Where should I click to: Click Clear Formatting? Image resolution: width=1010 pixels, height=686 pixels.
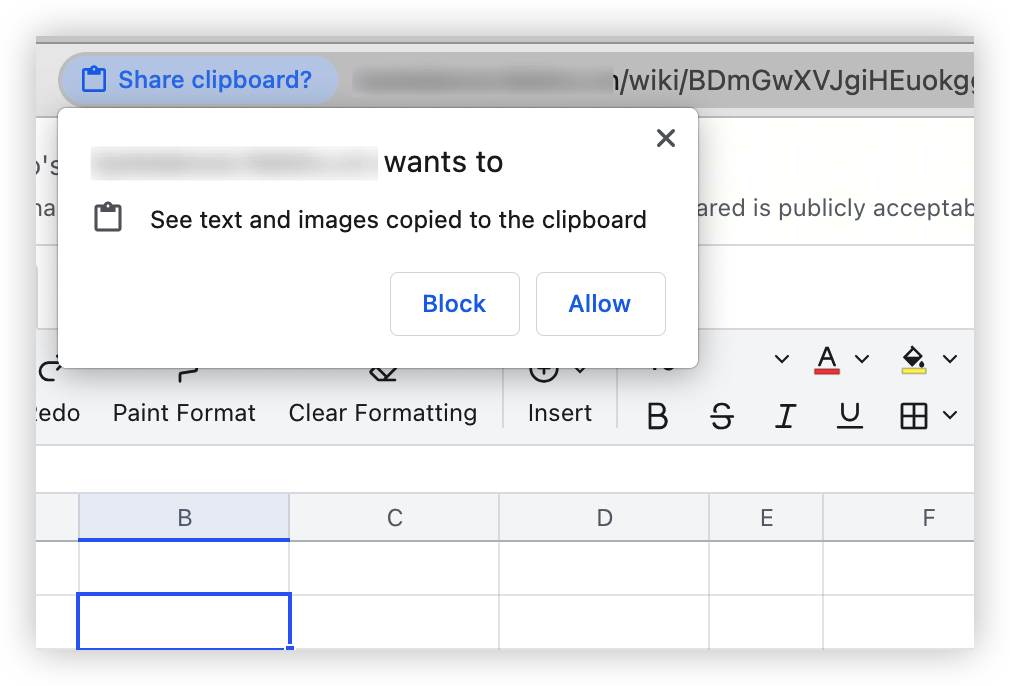(x=383, y=412)
